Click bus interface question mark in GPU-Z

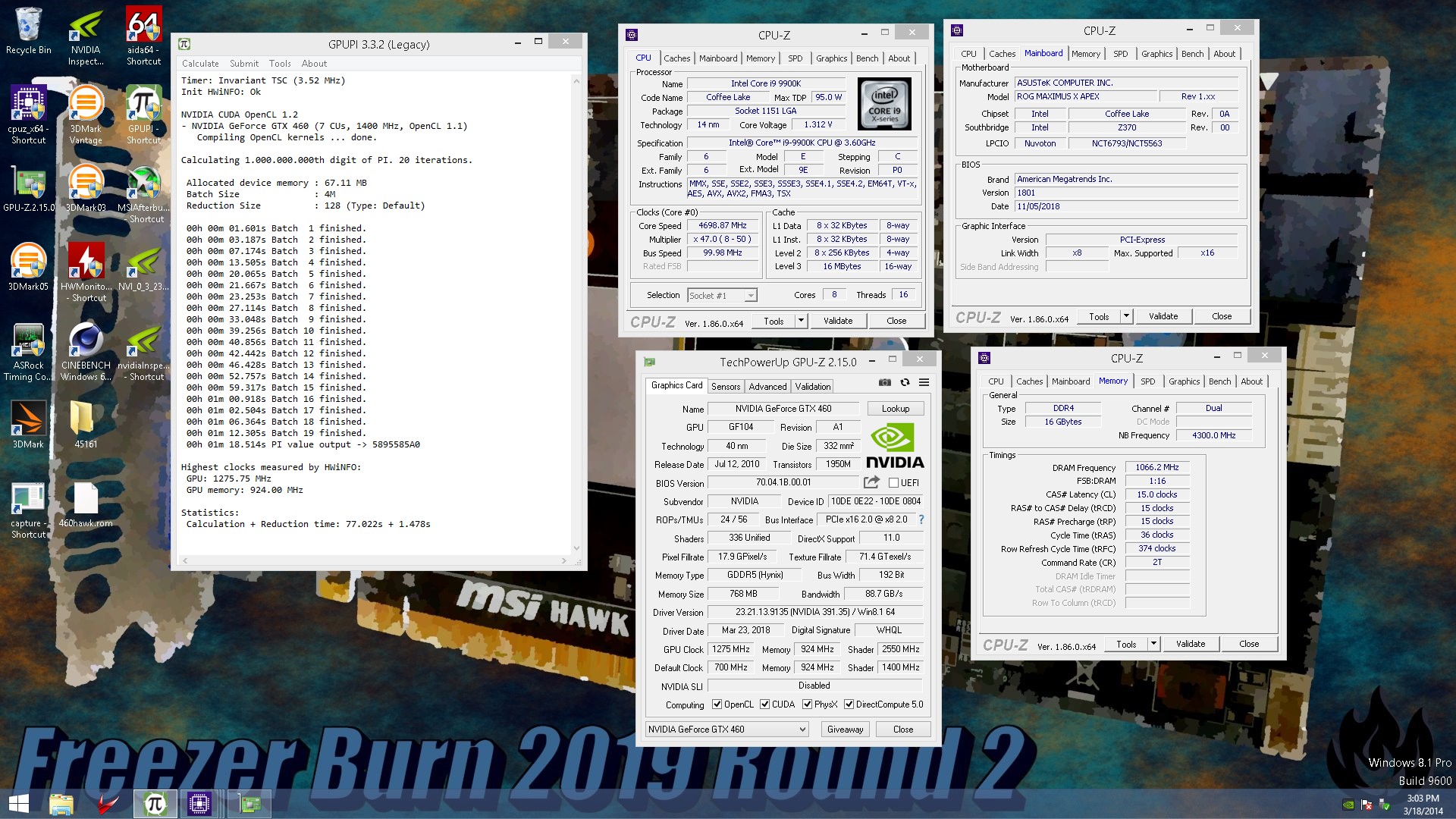[x=921, y=519]
